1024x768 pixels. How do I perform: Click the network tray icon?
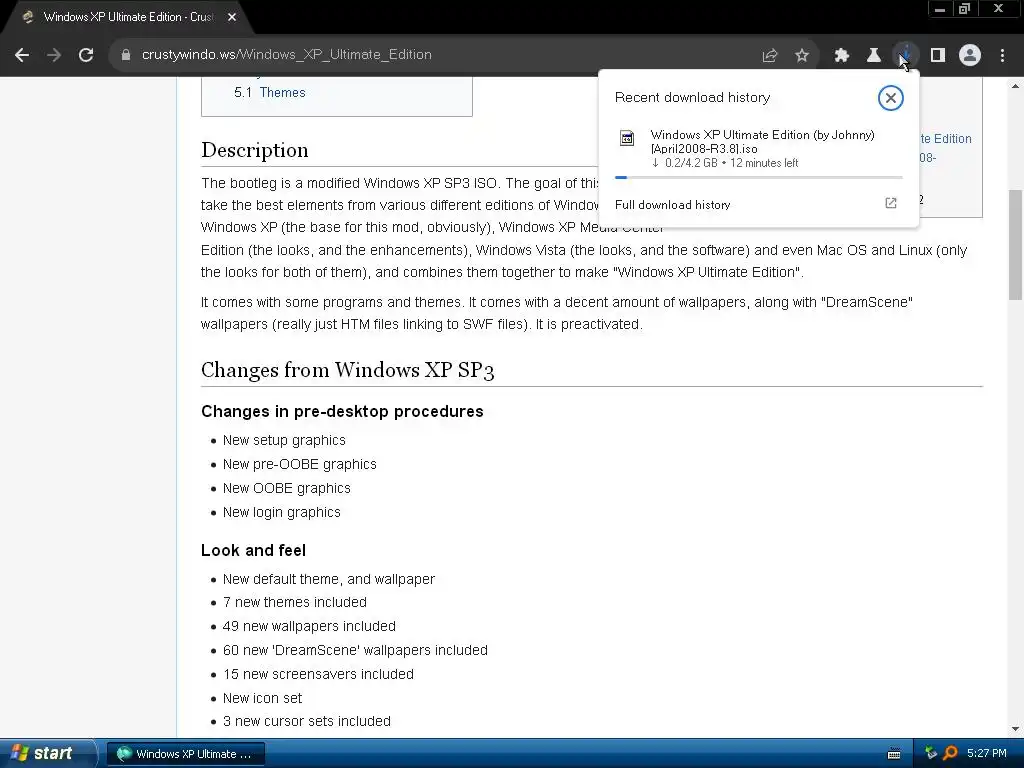pyautogui.click(x=931, y=753)
